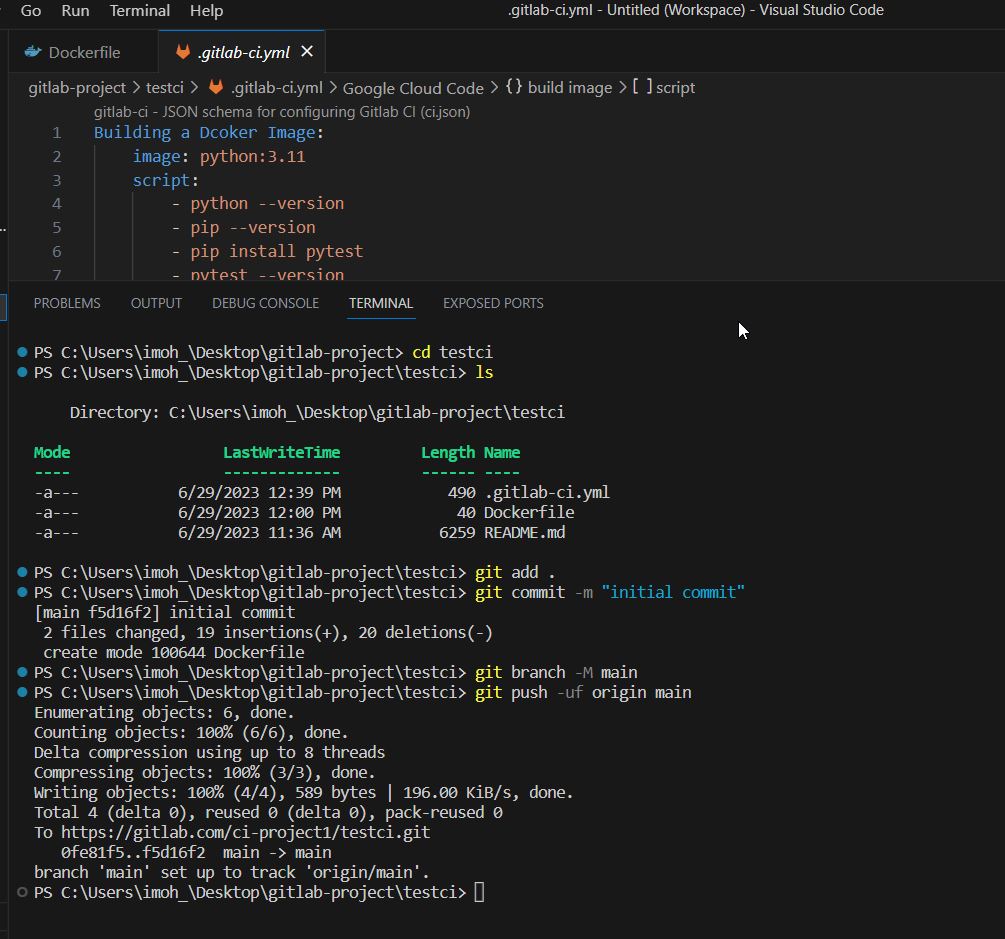This screenshot has width=1005, height=939.
Task: Click the decoration circle next to cd testci command
Action: pos(24,352)
